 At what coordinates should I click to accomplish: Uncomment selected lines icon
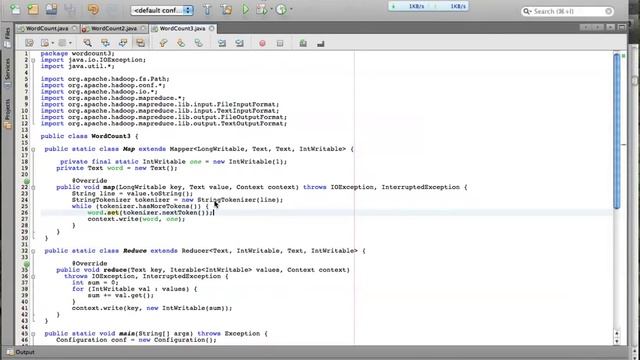pos(320,43)
